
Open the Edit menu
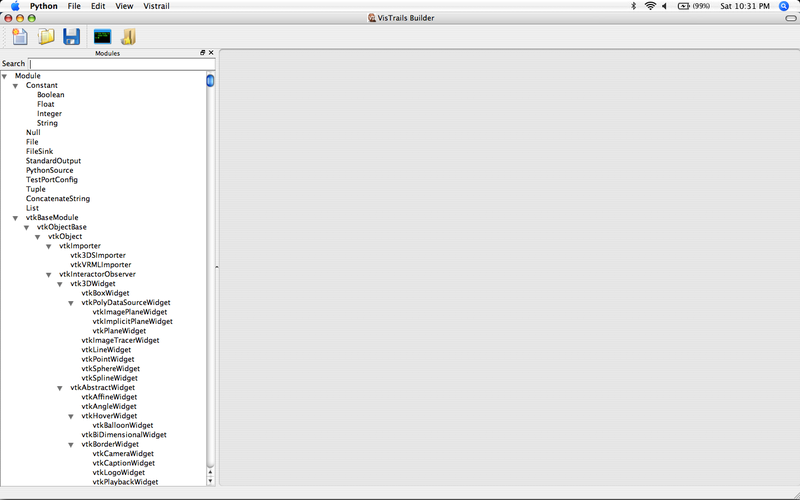pyautogui.click(x=98, y=6)
